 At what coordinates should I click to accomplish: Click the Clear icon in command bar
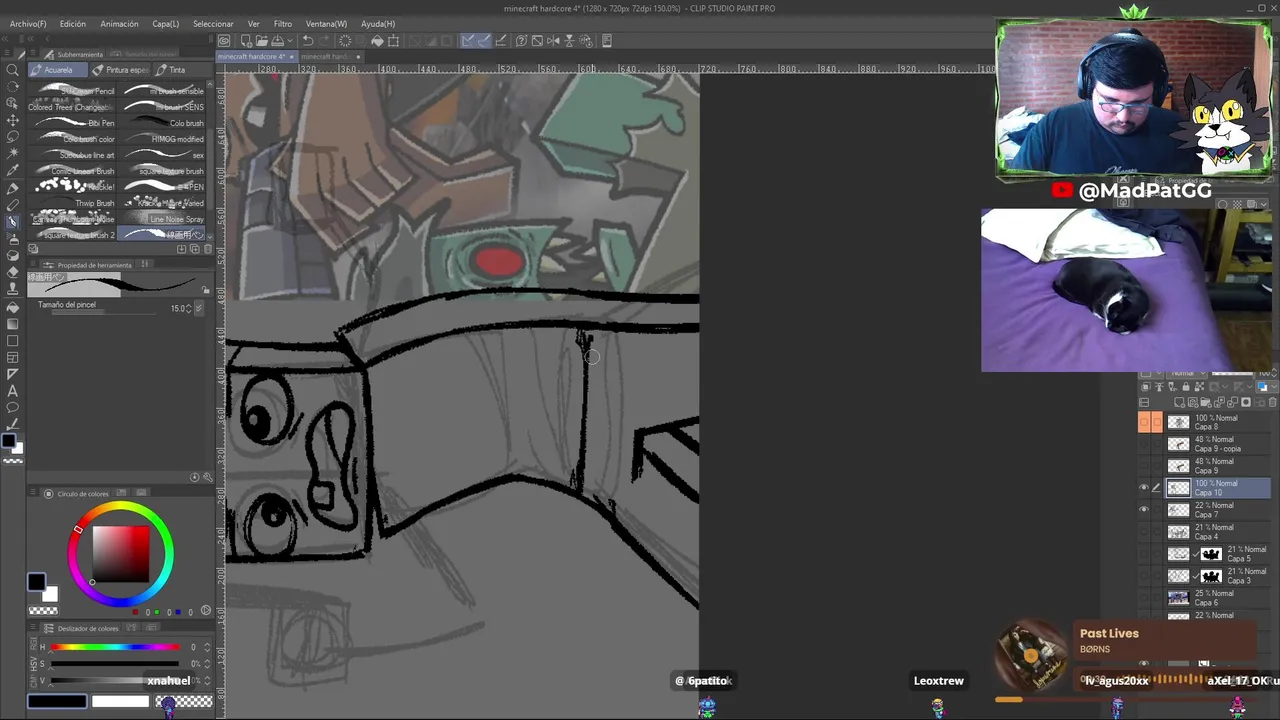click(x=345, y=41)
